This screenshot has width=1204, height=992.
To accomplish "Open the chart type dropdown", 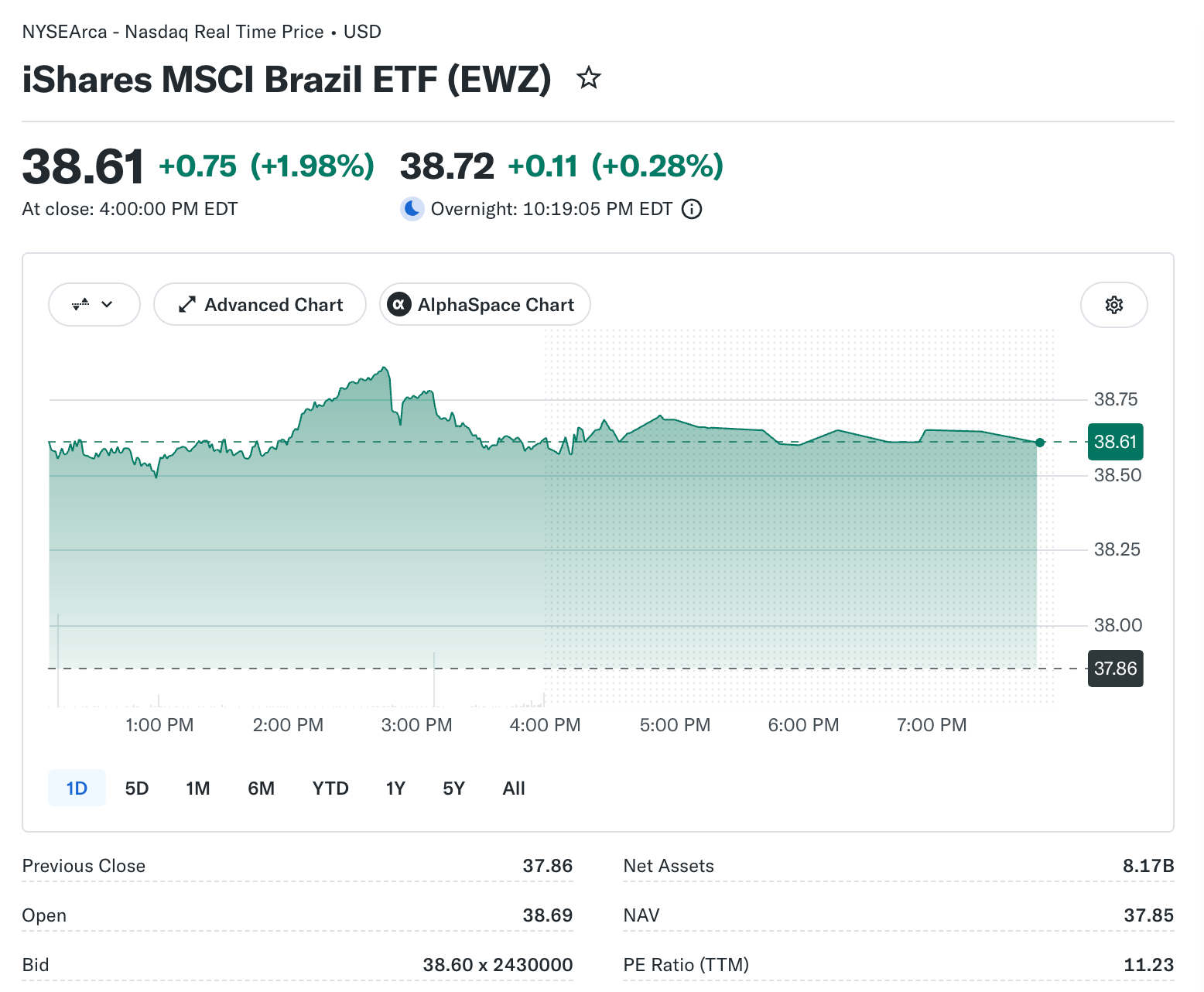I will [x=94, y=305].
